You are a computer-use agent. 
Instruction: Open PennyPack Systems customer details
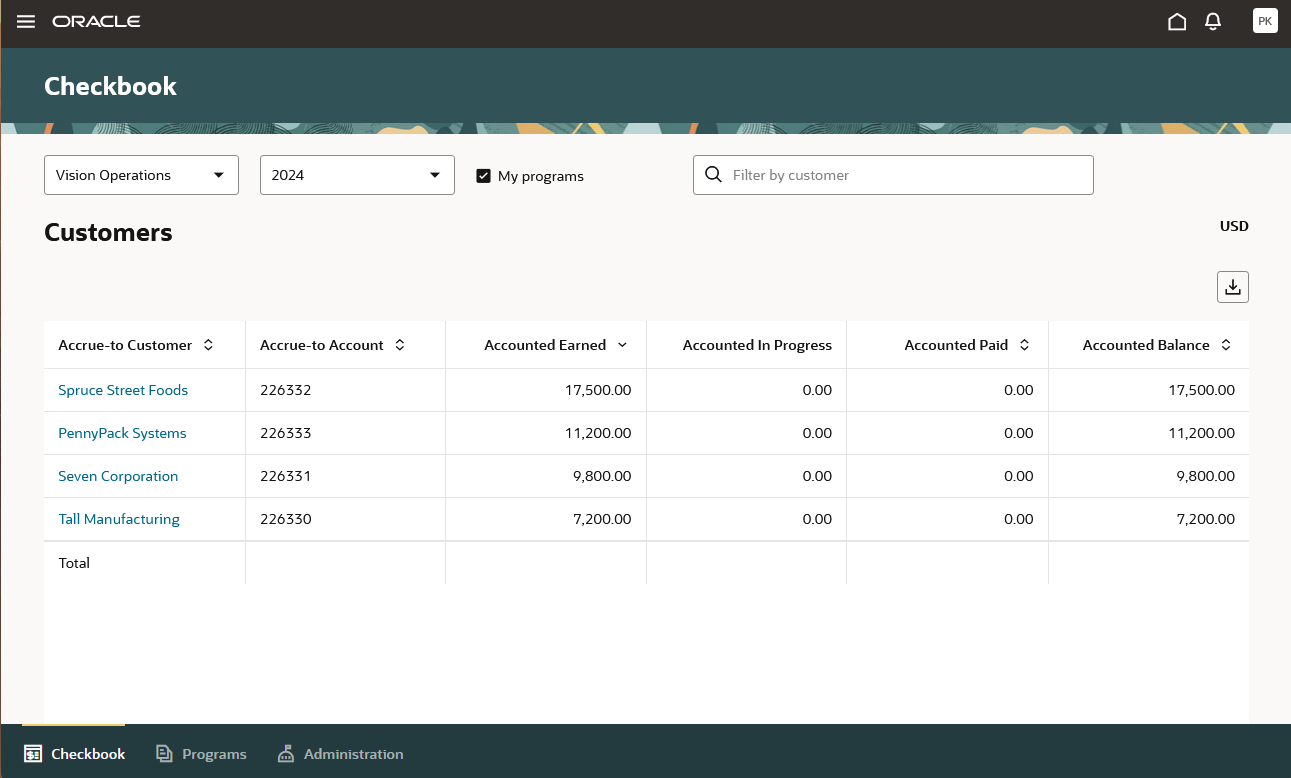click(122, 433)
